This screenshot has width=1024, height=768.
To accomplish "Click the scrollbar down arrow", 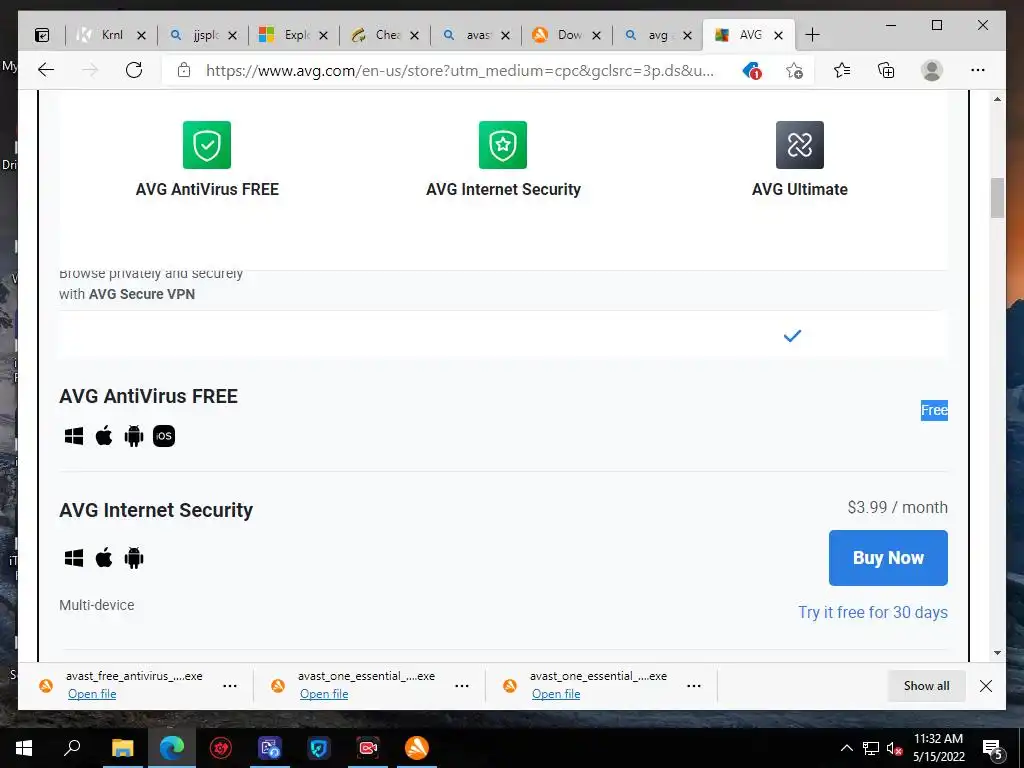I will pyautogui.click(x=997, y=653).
